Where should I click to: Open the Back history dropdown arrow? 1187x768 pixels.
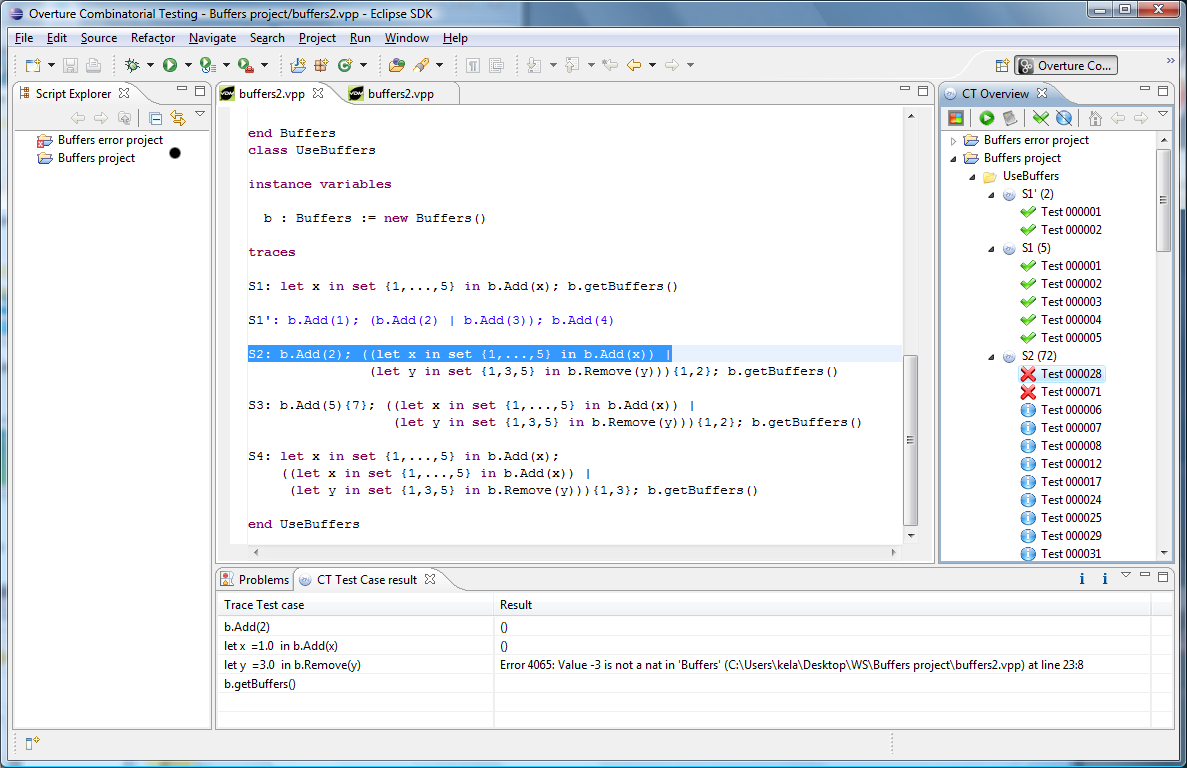[x=652, y=66]
